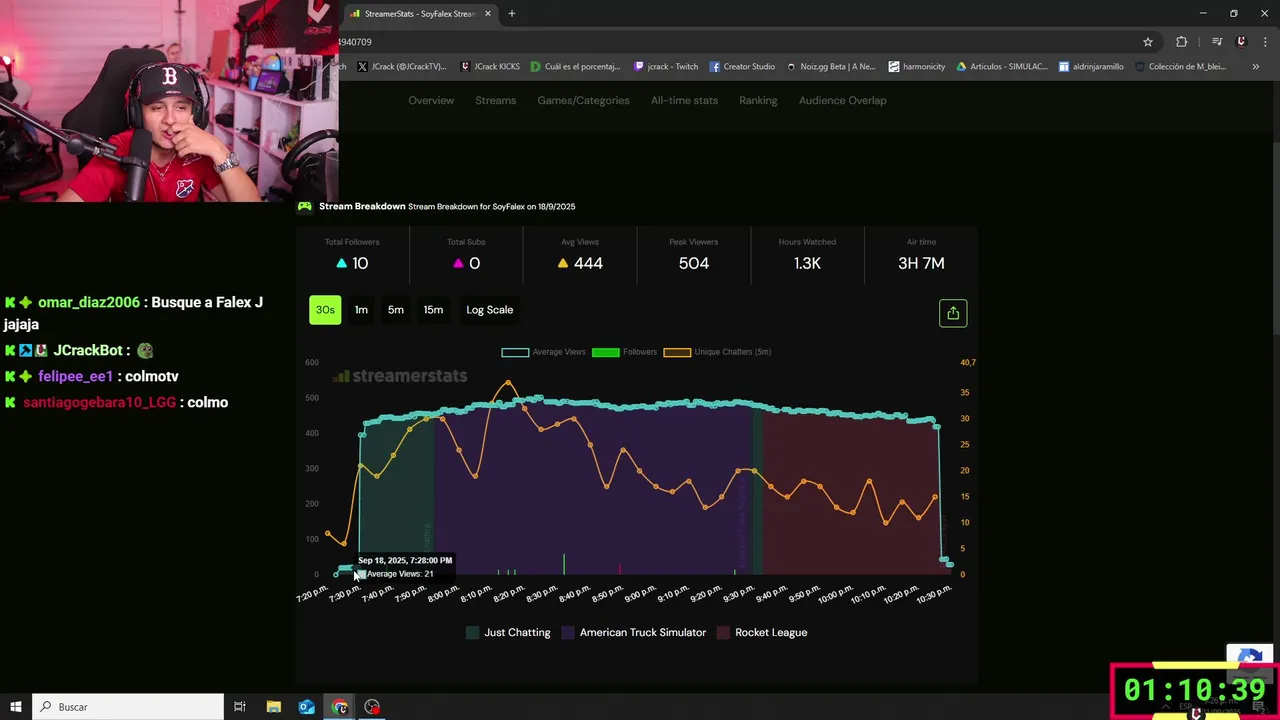Select the 1m chart interval
The width and height of the screenshot is (1280, 720).
point(361,310)
